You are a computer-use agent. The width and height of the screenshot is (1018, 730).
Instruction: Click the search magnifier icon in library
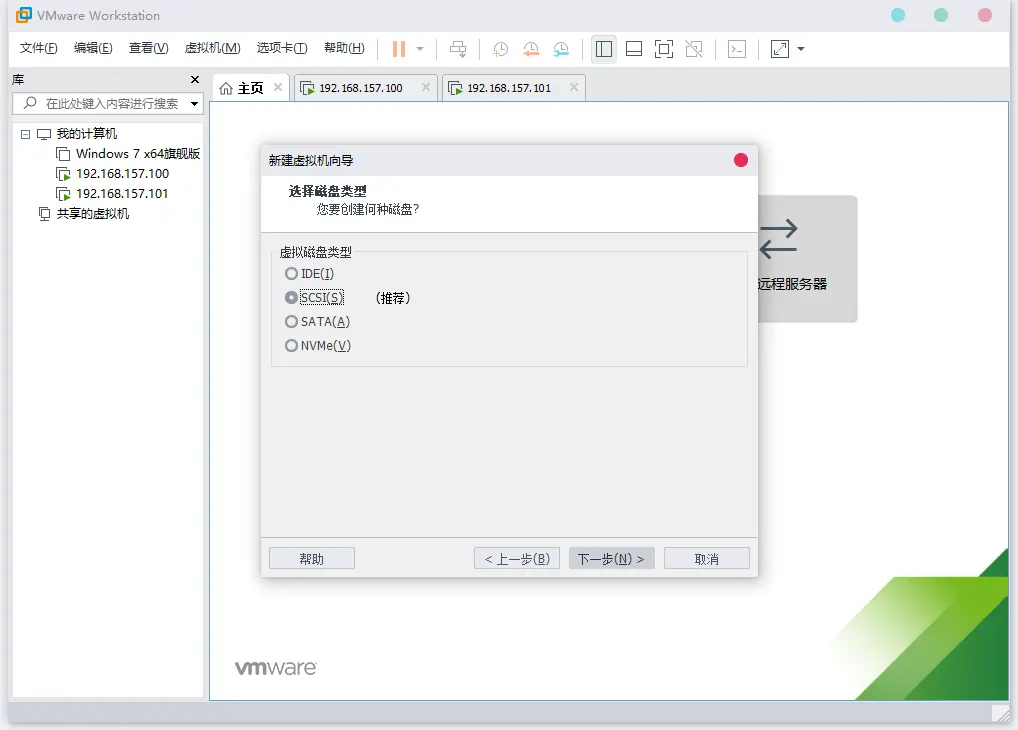30,103
